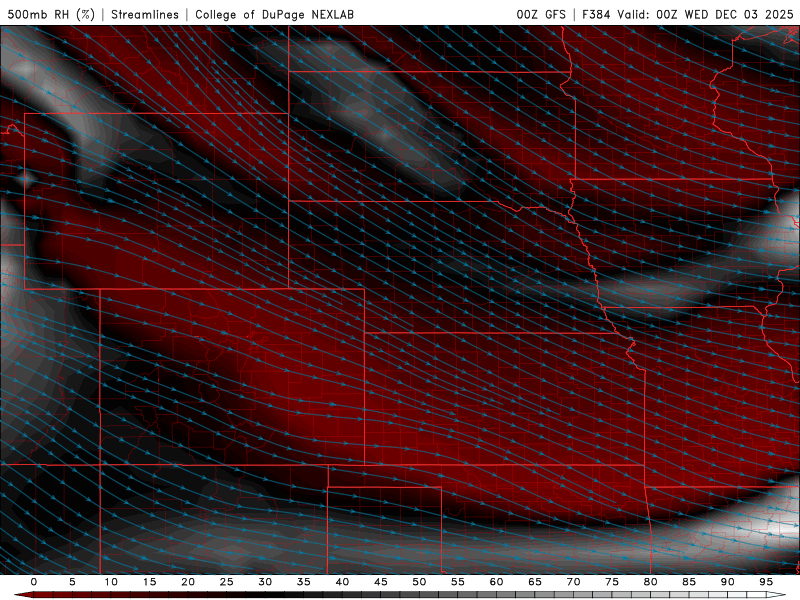Viewport: 800px width, 600px height.
Task: Click "College of DuPage NEXLAB" header text
Action: point(274,14)
